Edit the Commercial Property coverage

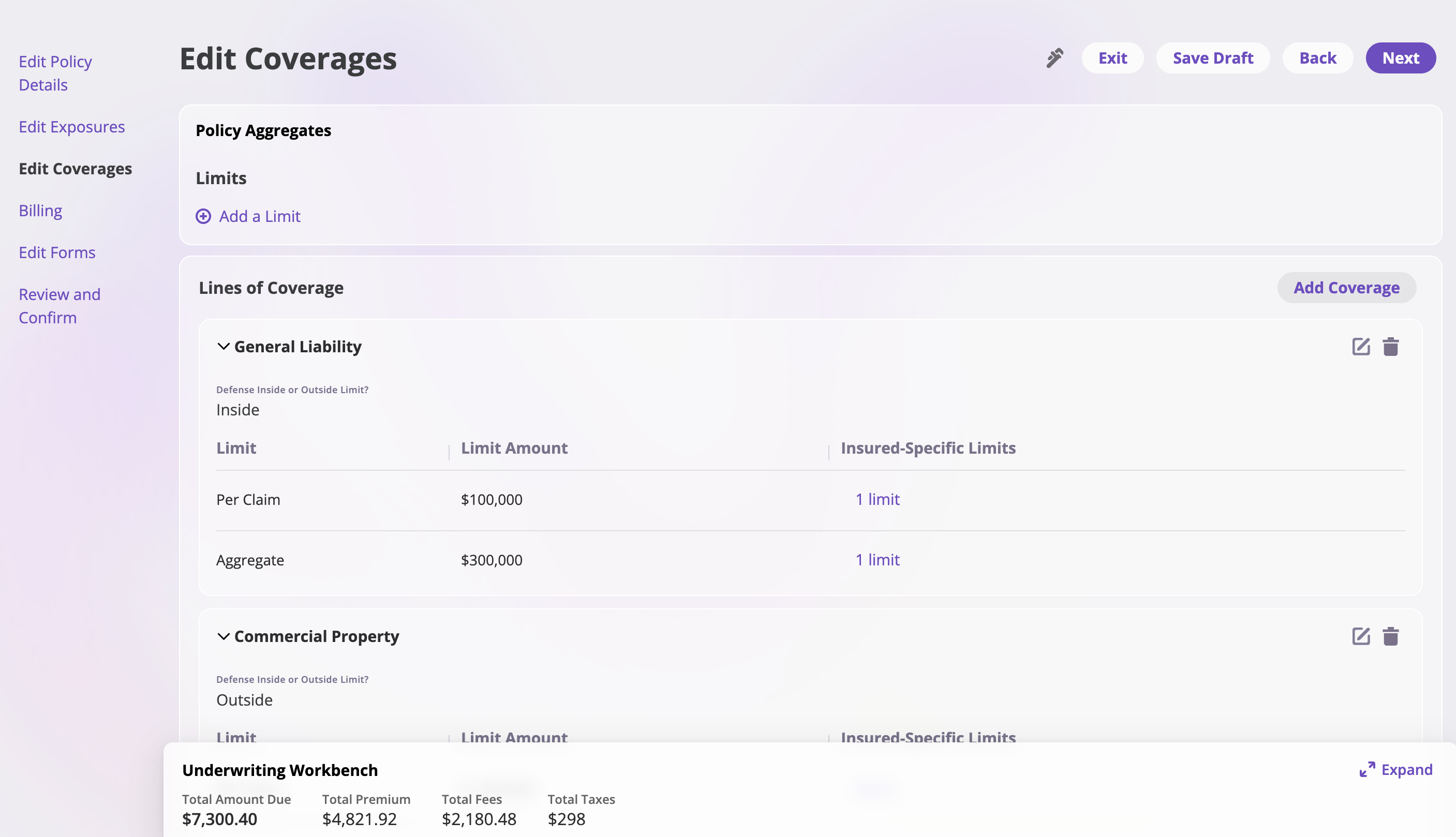1361,636
